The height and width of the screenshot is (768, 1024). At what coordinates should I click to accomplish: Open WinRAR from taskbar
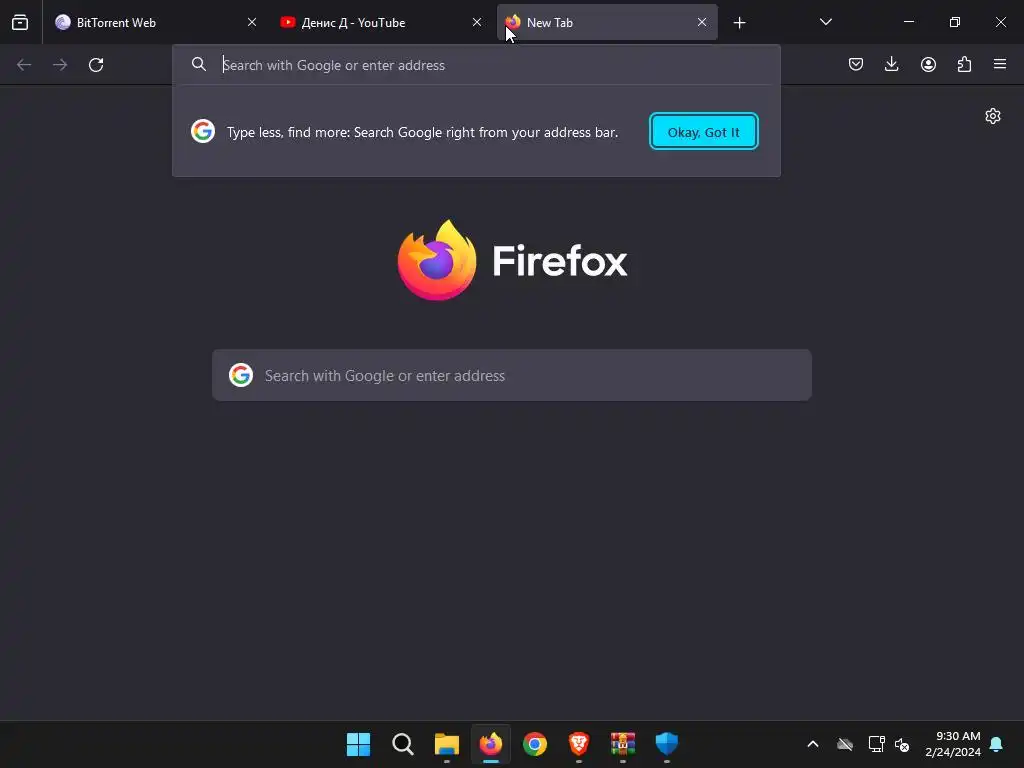(x=623, y=744)
